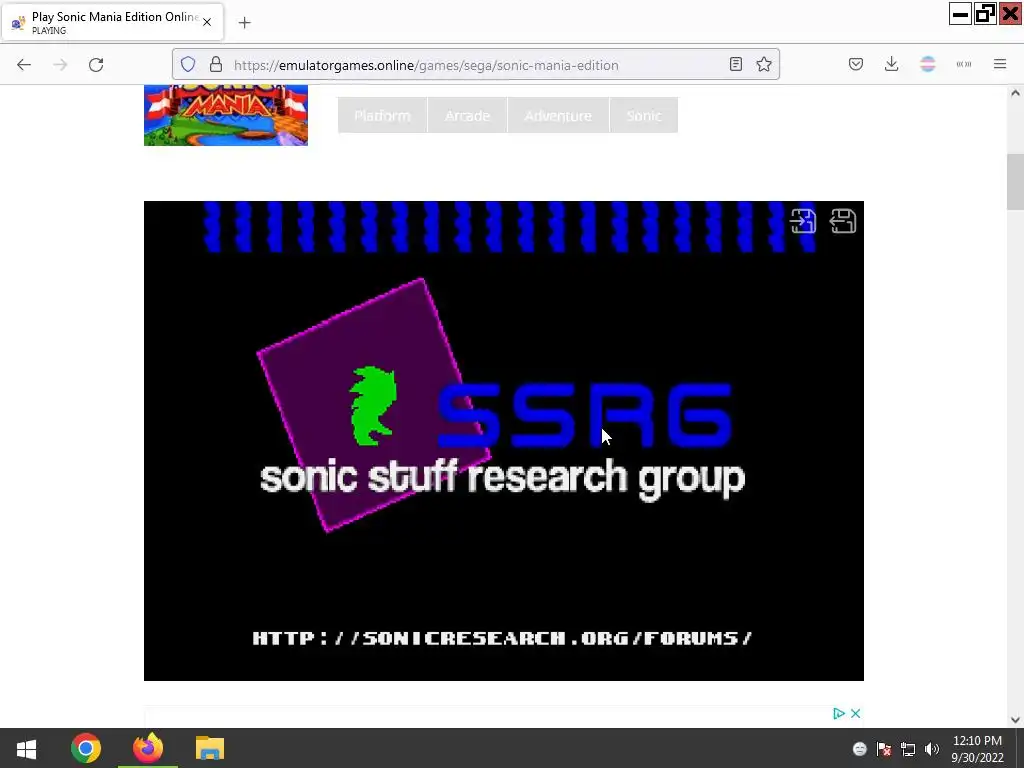1024x768 pixels.
Task: Click the Sonic Mania cover thumbnail
Action: point(226,115)
